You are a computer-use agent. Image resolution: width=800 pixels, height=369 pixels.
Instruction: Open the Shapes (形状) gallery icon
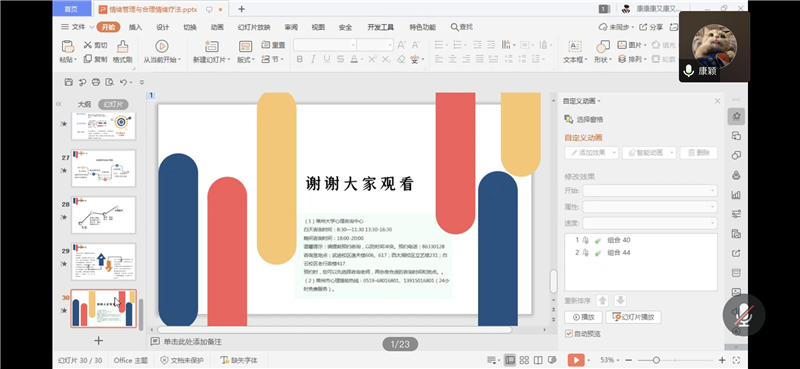pyautogui.click(x=603, y=46)
